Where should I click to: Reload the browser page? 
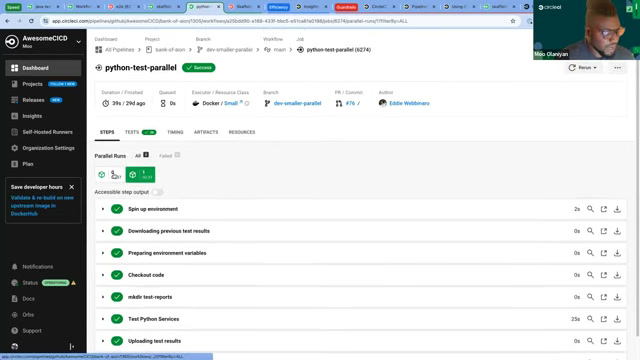(x=31, y=21)
